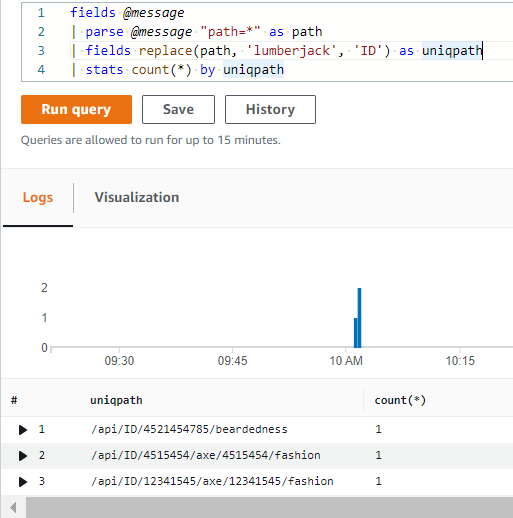The height and width of the screenshot is (518, 513).
Task: Expand result row 2 with 4515454 path
Action: point(23,456)
